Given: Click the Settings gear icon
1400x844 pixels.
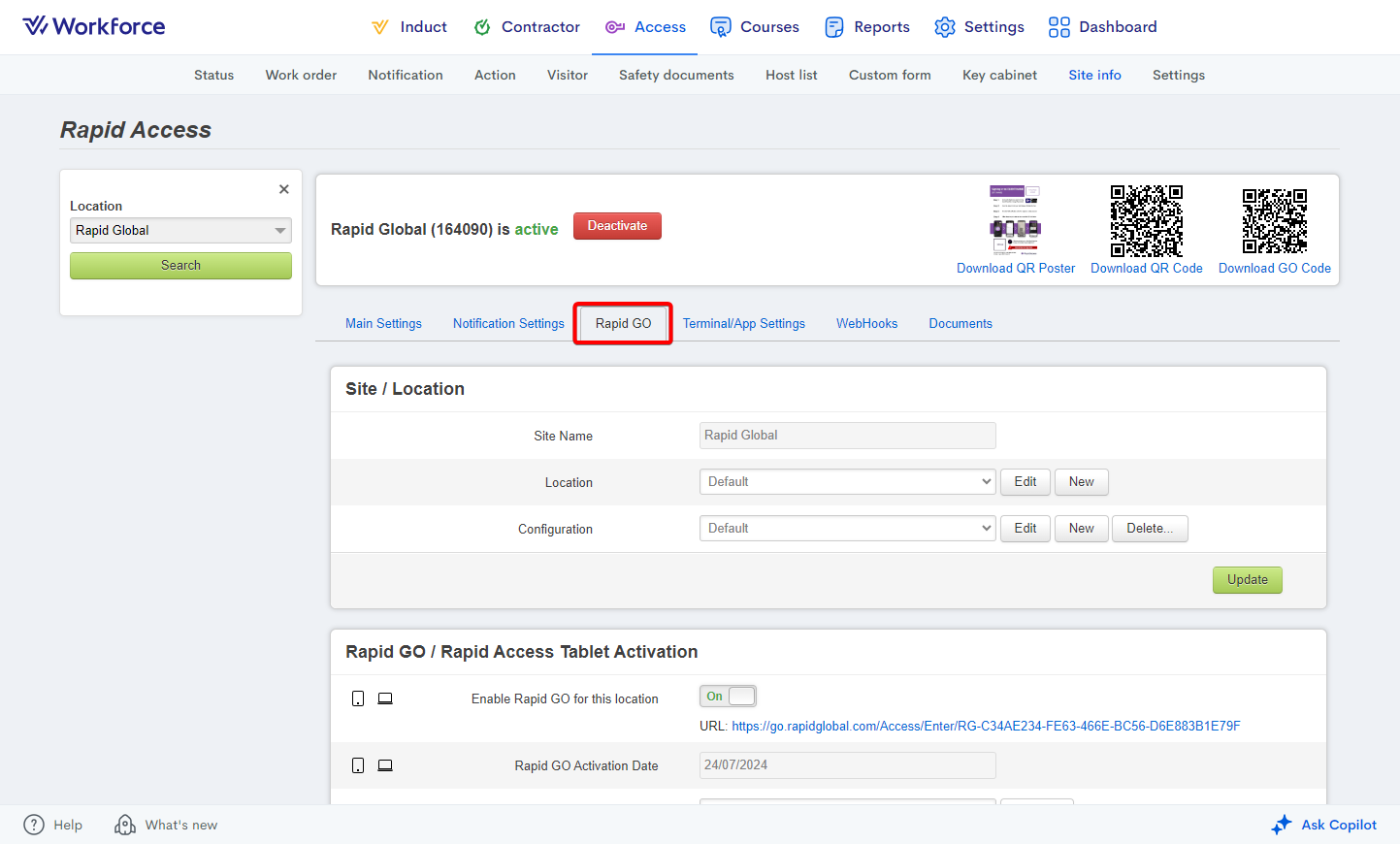Looking at the screenshot, I should click(945, 27).
